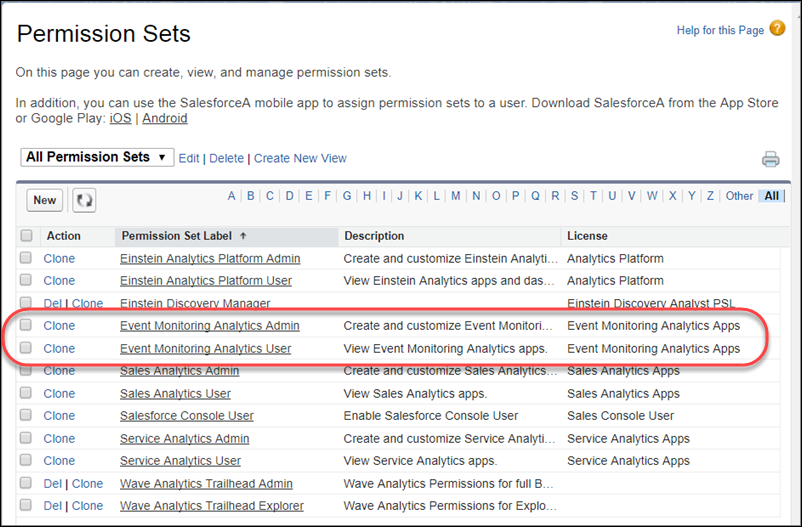Filter list by letter S

click(x=574, y=196)
